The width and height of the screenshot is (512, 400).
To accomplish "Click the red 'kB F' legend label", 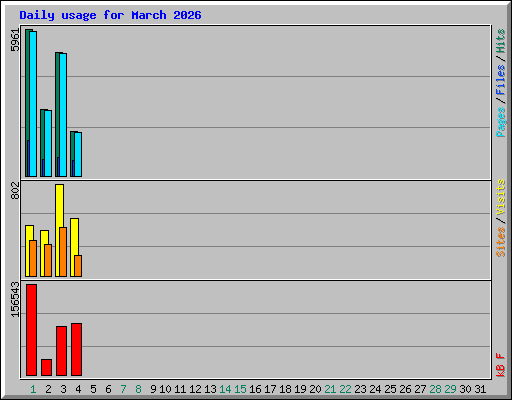I will coord(500,365).
